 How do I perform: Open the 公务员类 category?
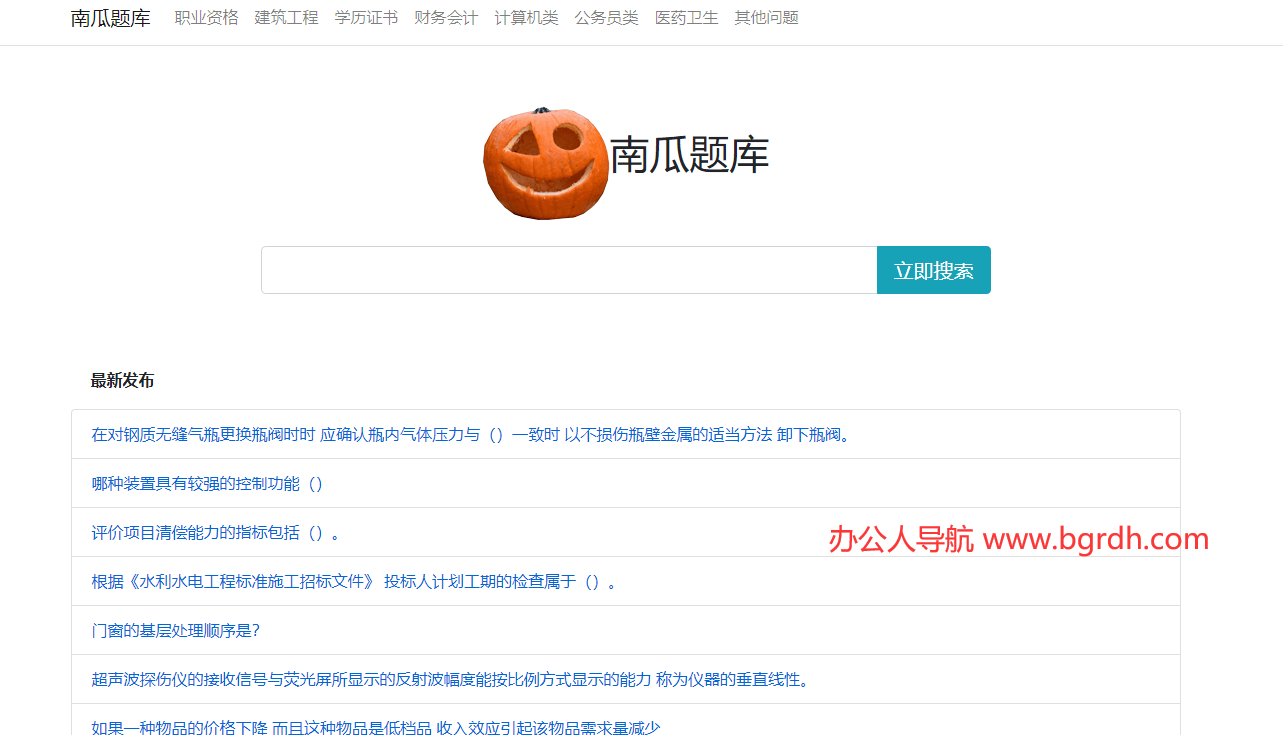pyautogui.click(x=606, y=17)
